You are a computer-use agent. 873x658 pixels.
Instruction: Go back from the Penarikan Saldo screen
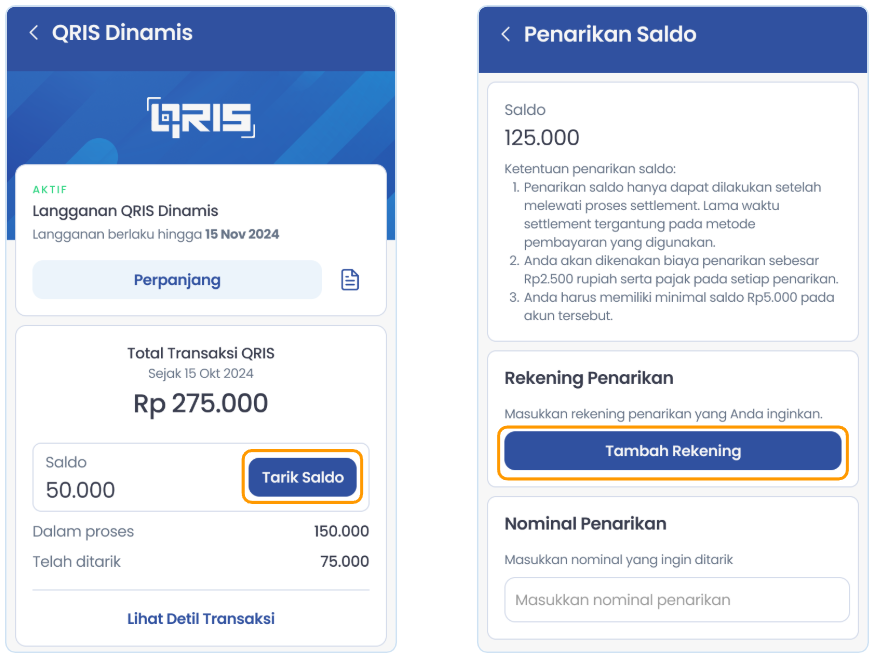[x=506, y=35]
